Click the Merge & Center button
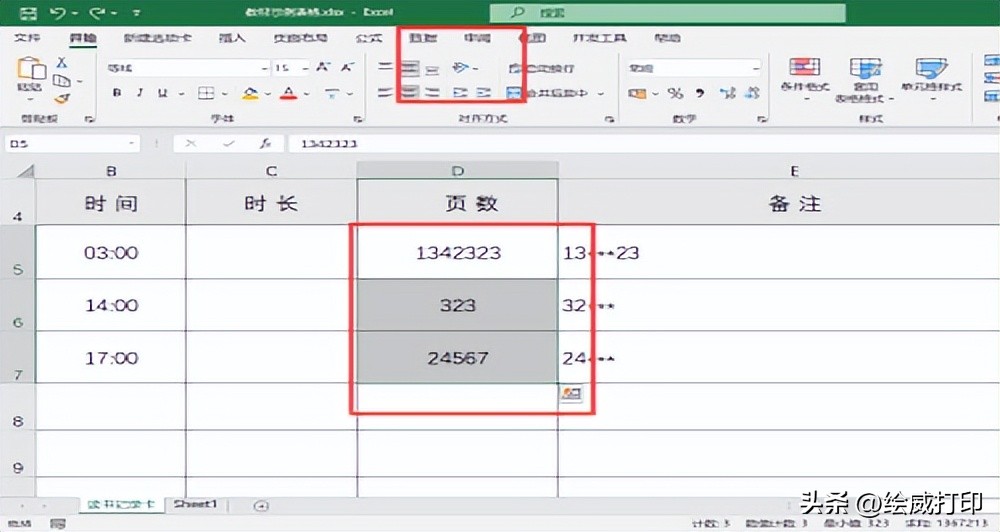The height and width of the screenshot is (532, 1000). (x=548, y=94)
